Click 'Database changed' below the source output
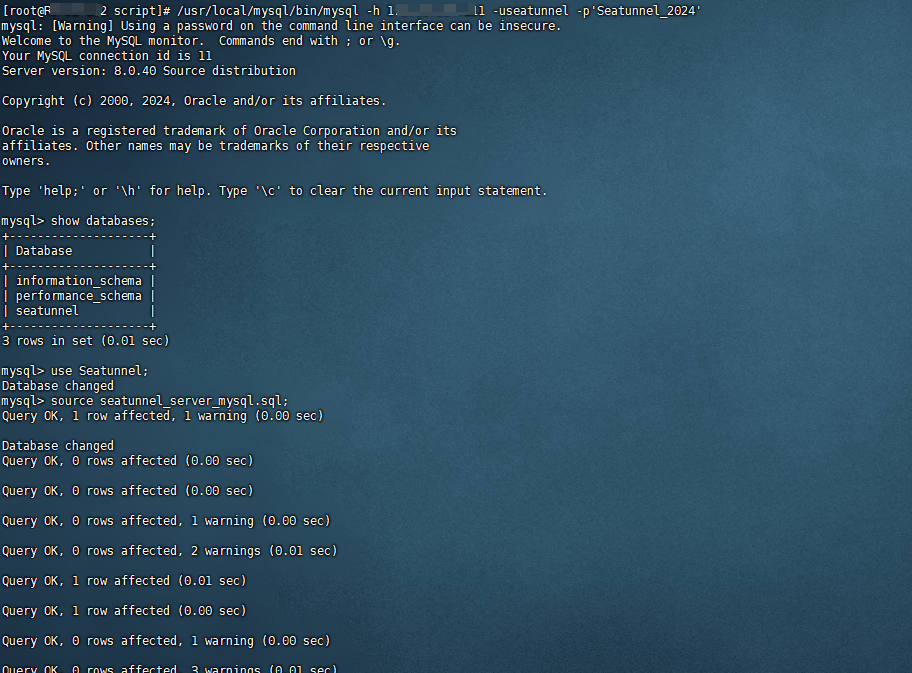The height and width of the screenshot is (673, 912). pyautogui.click(x=58, y=446)
